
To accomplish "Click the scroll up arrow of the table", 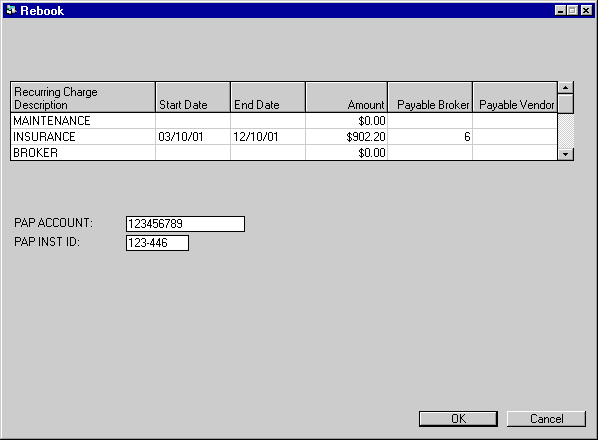I will coord(566,88).
